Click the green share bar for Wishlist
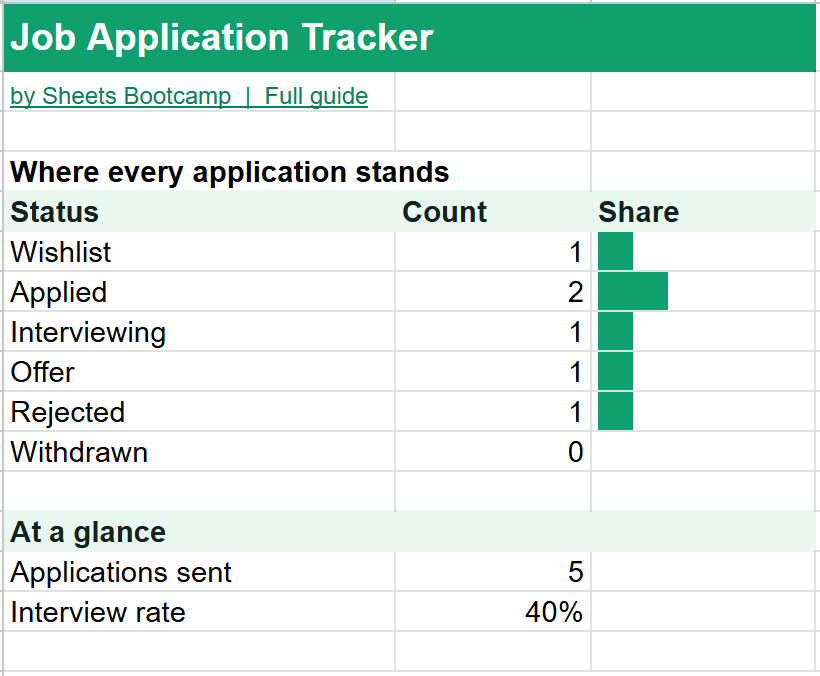The width and height of the screenshot is (820, 676). click(x=616, y=251)
